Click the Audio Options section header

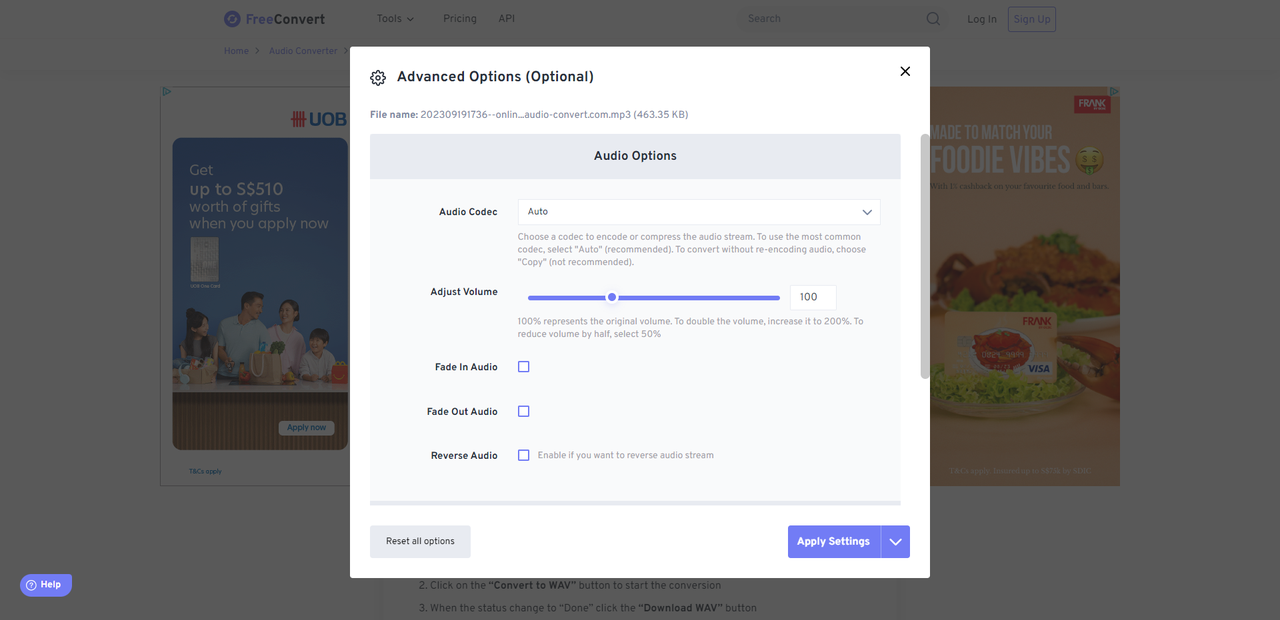click(x=635, y=156)
